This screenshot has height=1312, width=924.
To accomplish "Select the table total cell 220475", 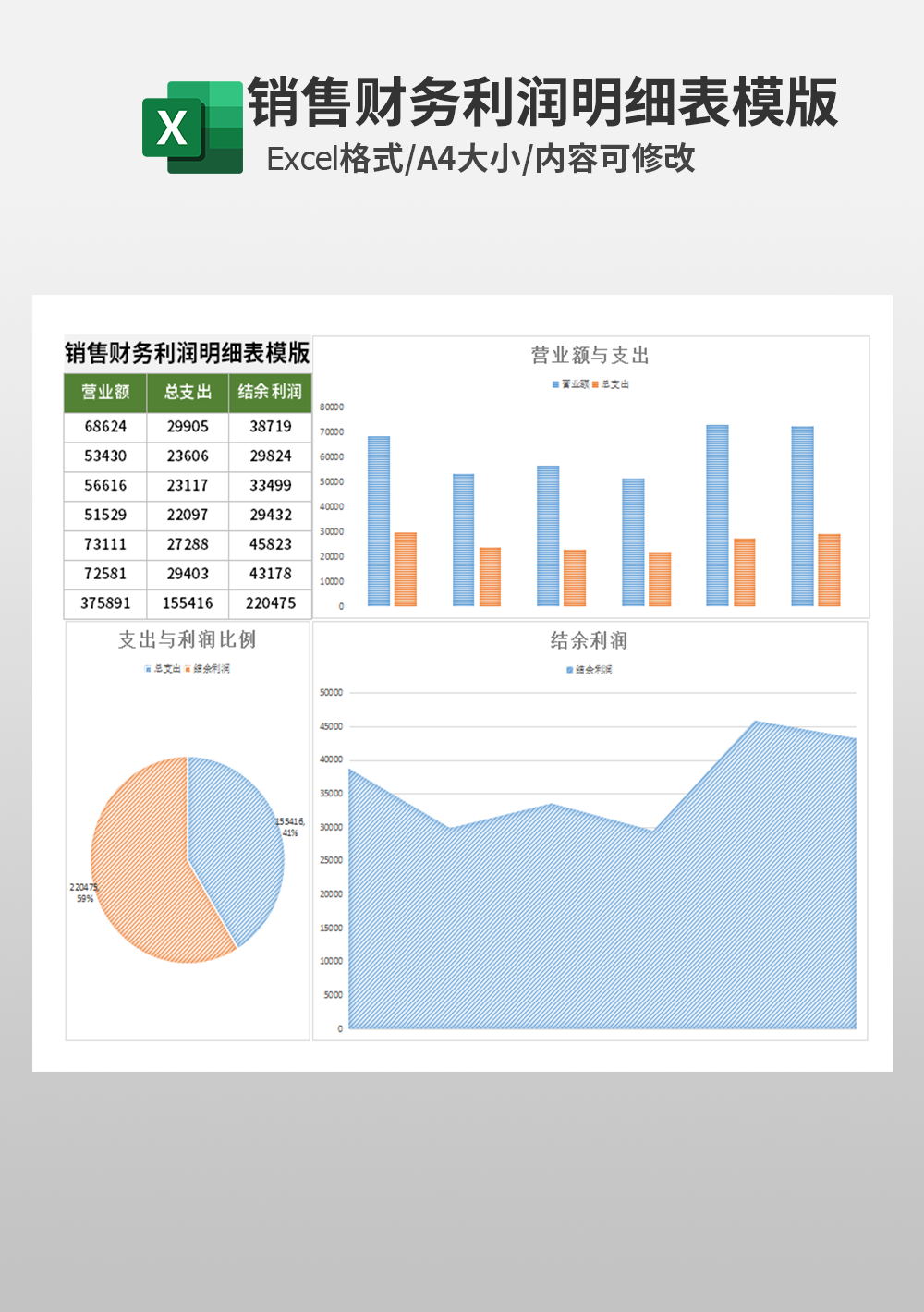I will click(270, 604).
